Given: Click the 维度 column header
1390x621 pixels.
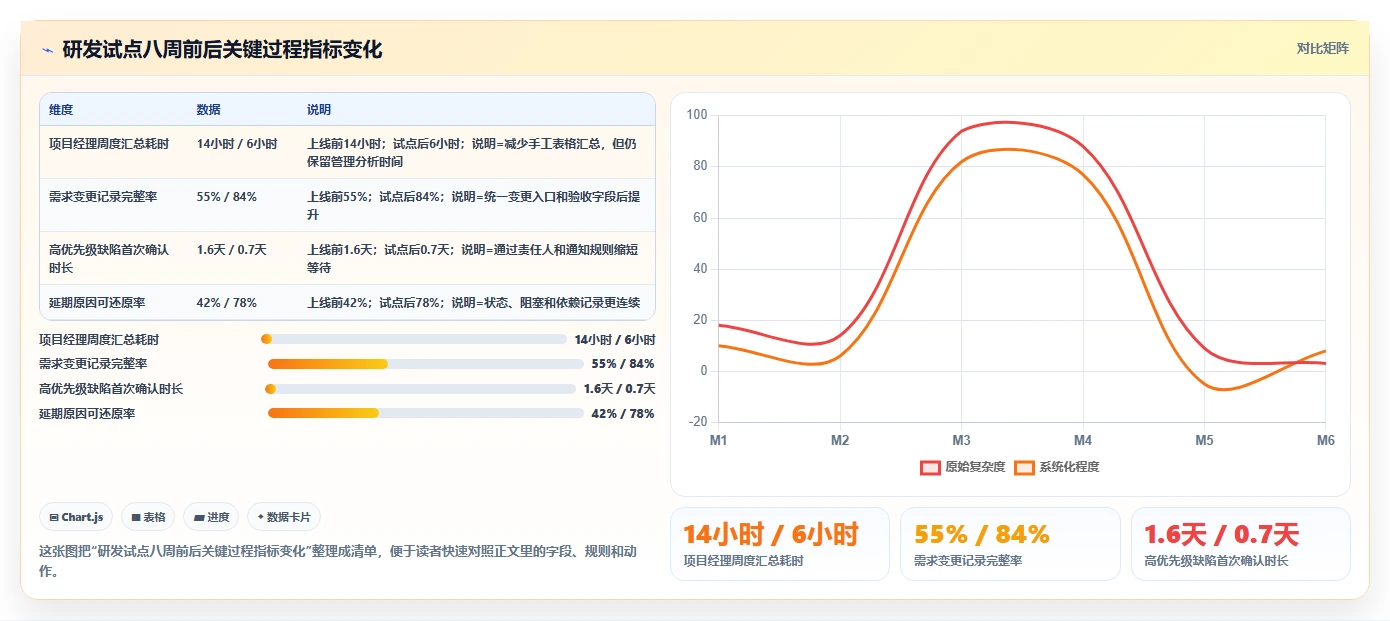Looking at the screenshot, I should click(x=61, y=110).
